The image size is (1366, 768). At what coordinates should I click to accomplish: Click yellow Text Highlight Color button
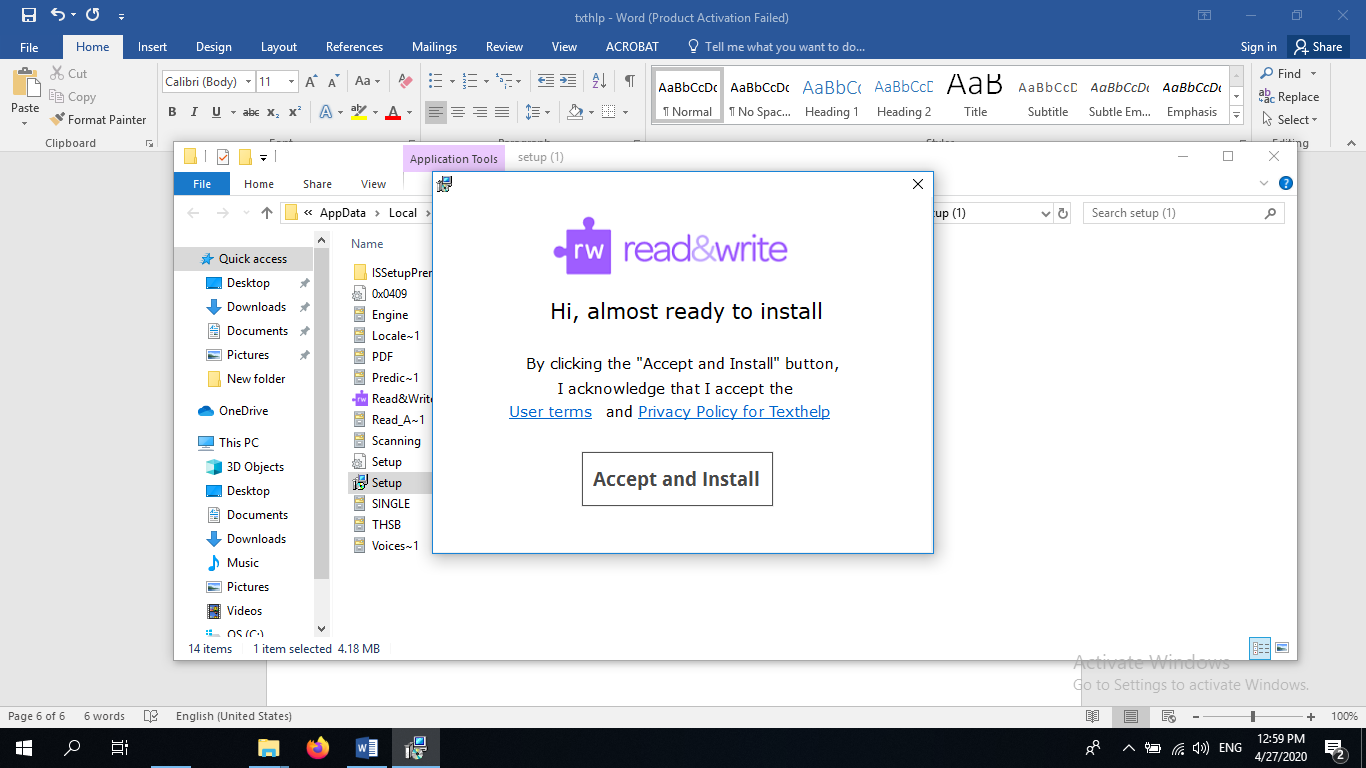click(x=359, y=112)
